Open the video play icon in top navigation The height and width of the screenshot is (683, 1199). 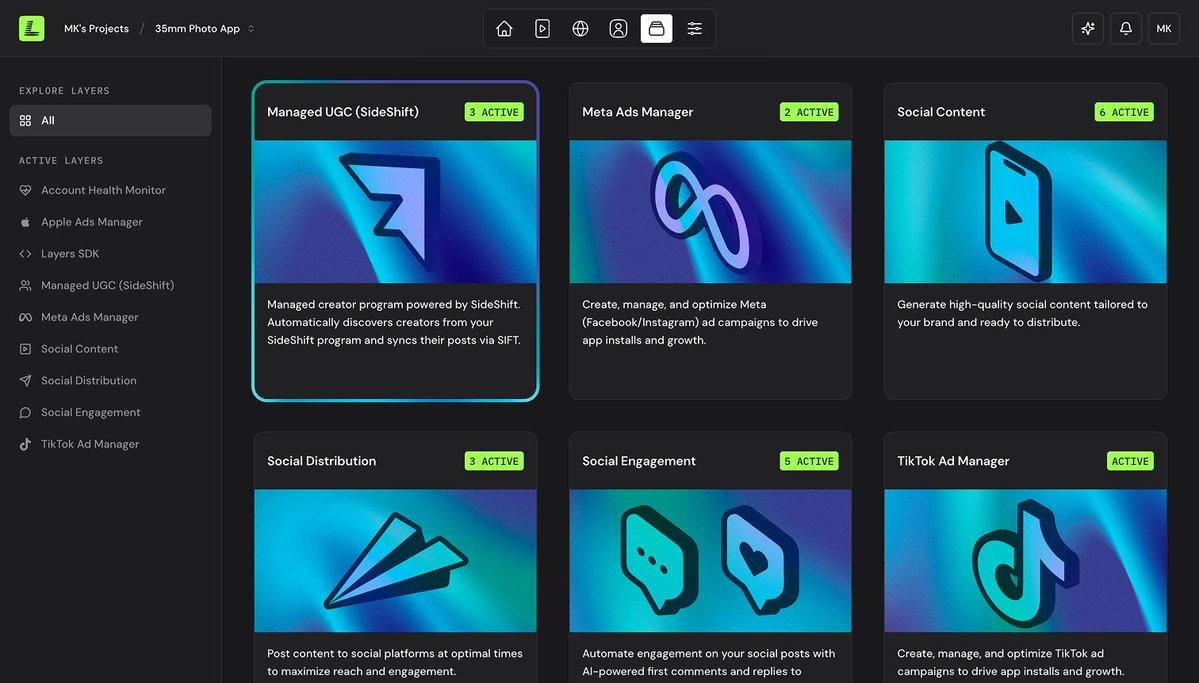[542, 28]
